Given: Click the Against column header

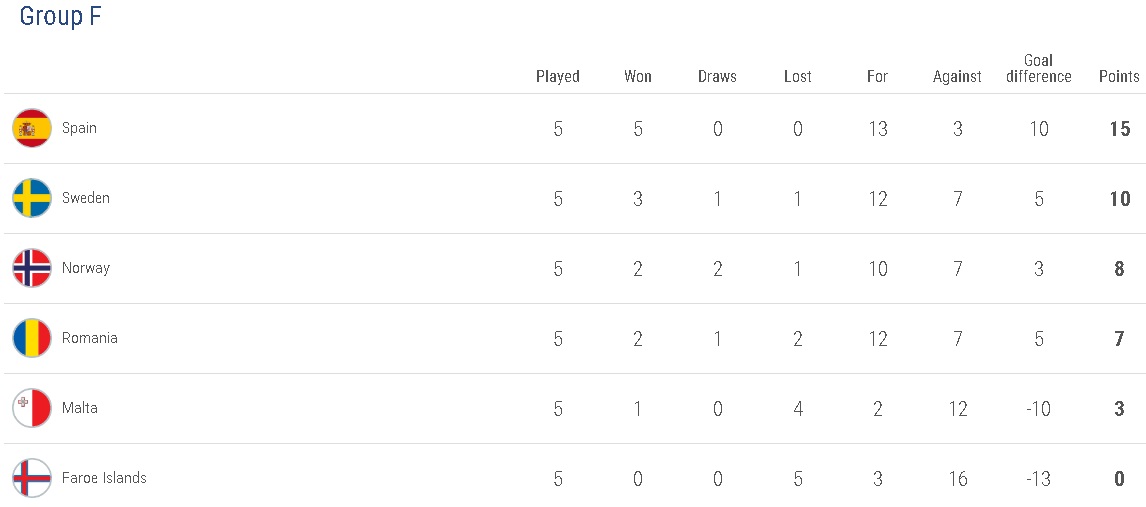Looking at the screenshot, I should pos(957,76).
